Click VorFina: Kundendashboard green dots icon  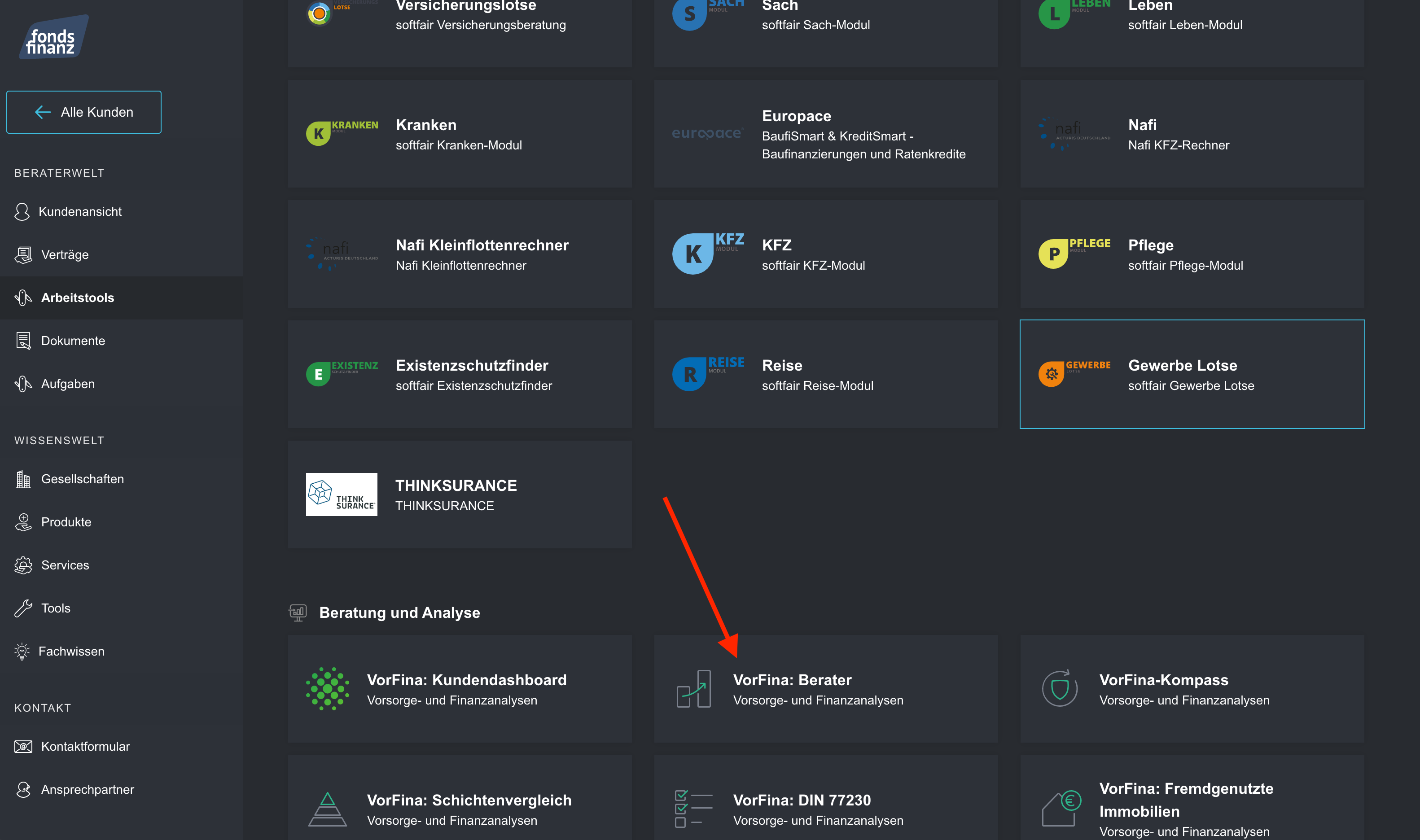tap(327, 689)
